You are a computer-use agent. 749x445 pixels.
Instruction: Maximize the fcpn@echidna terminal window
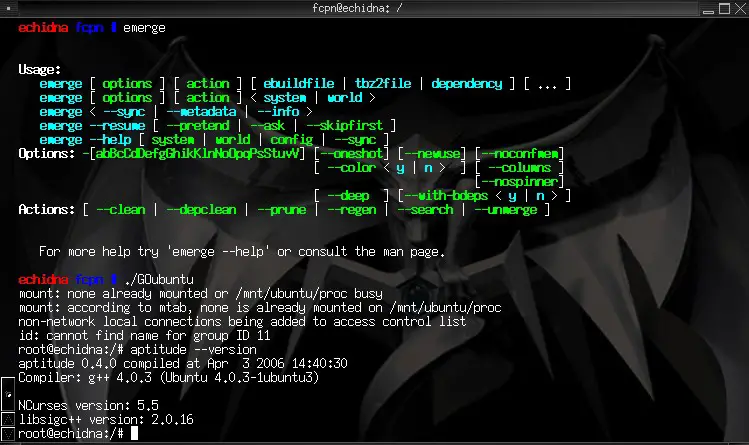tap(725, 9)
